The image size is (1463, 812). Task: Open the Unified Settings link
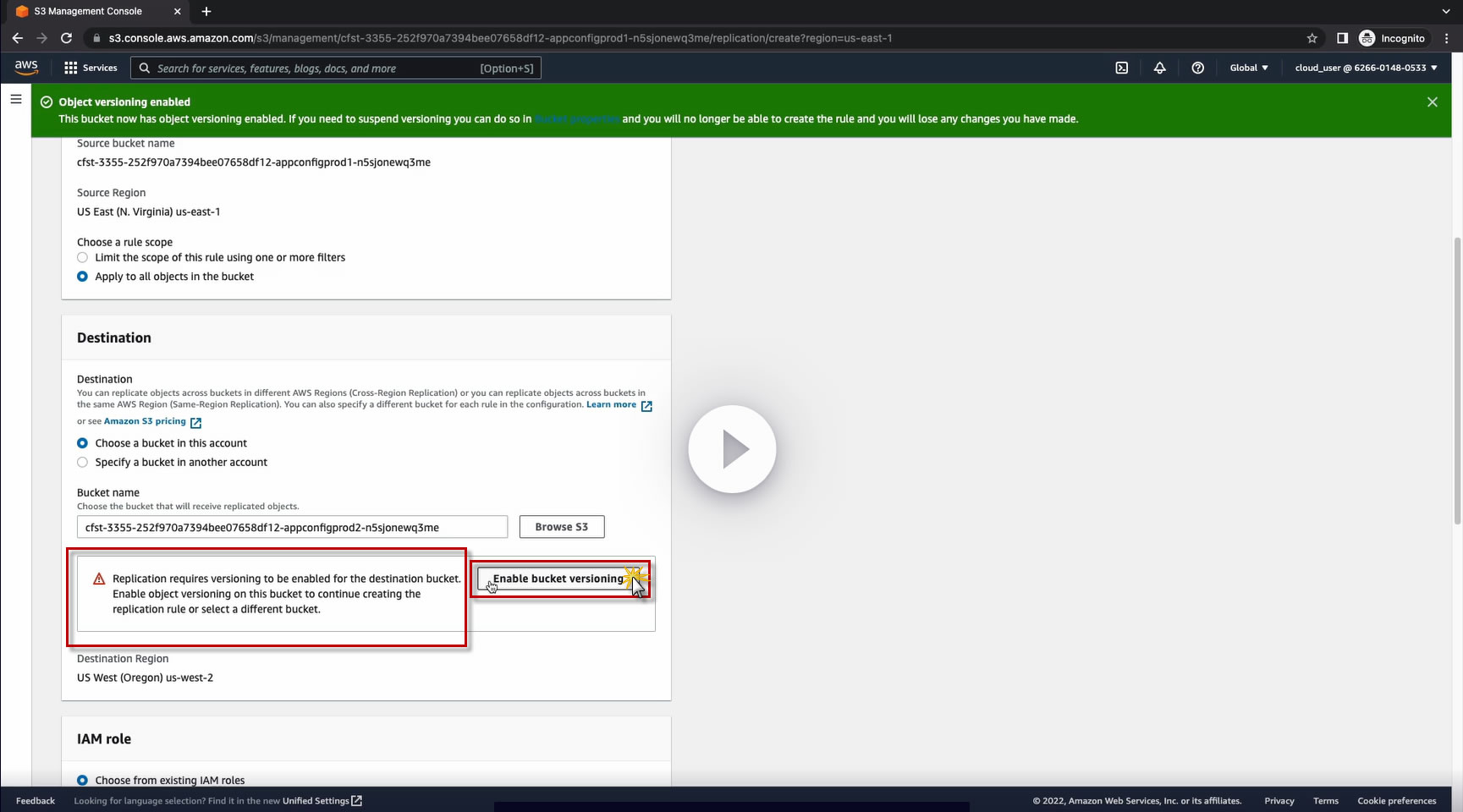[316, 801]
